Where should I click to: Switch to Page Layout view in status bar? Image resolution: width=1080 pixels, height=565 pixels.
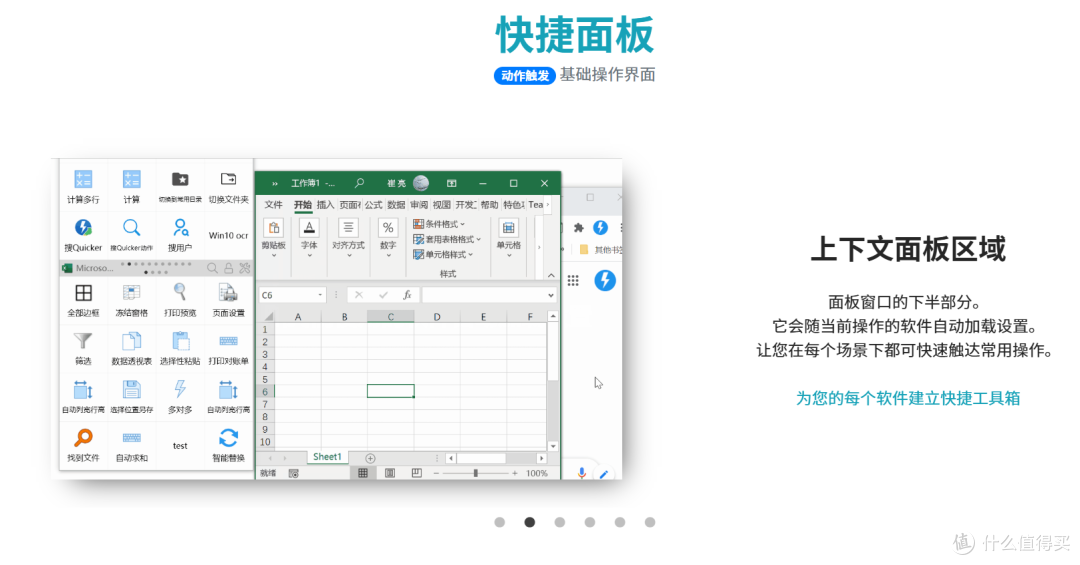tap(390, 473)
